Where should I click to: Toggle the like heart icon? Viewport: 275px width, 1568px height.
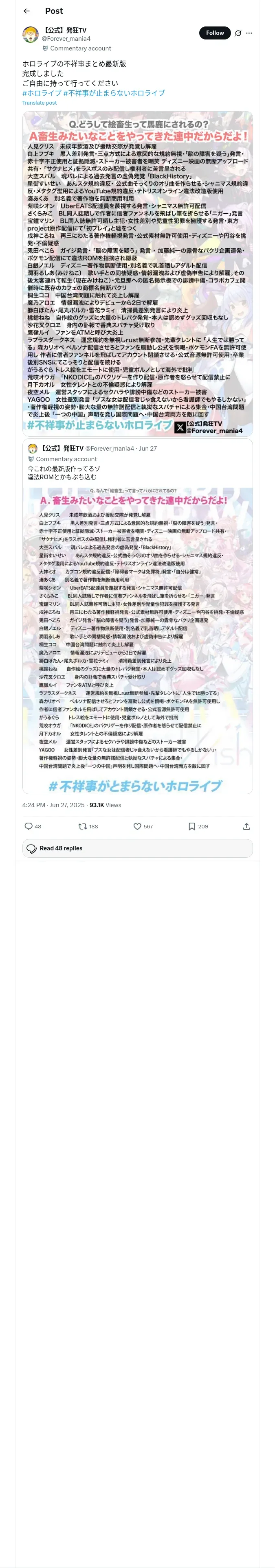point(137,826)
